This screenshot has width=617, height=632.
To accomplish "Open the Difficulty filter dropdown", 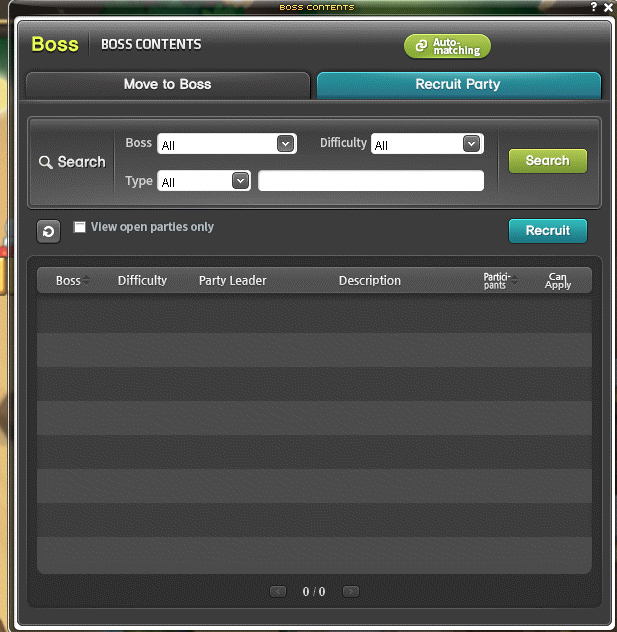I will (427, 144).
